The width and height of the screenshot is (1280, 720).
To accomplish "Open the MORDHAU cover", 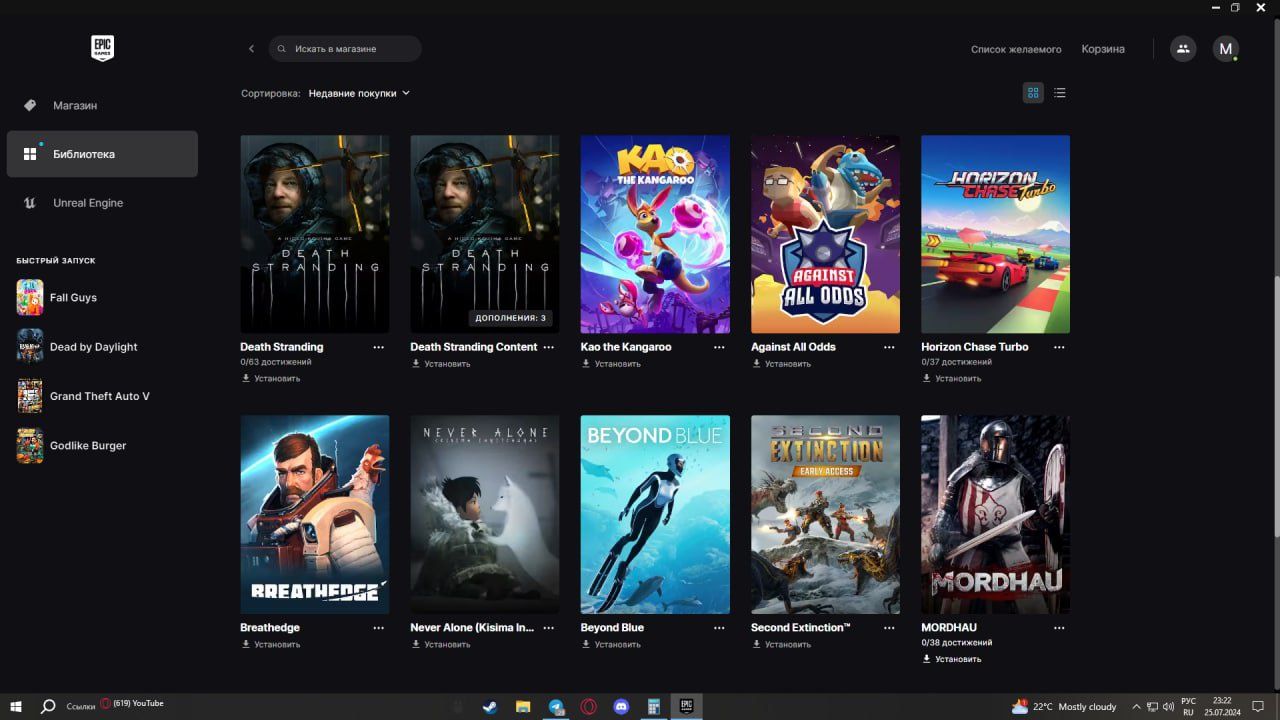I will (996, 514).
